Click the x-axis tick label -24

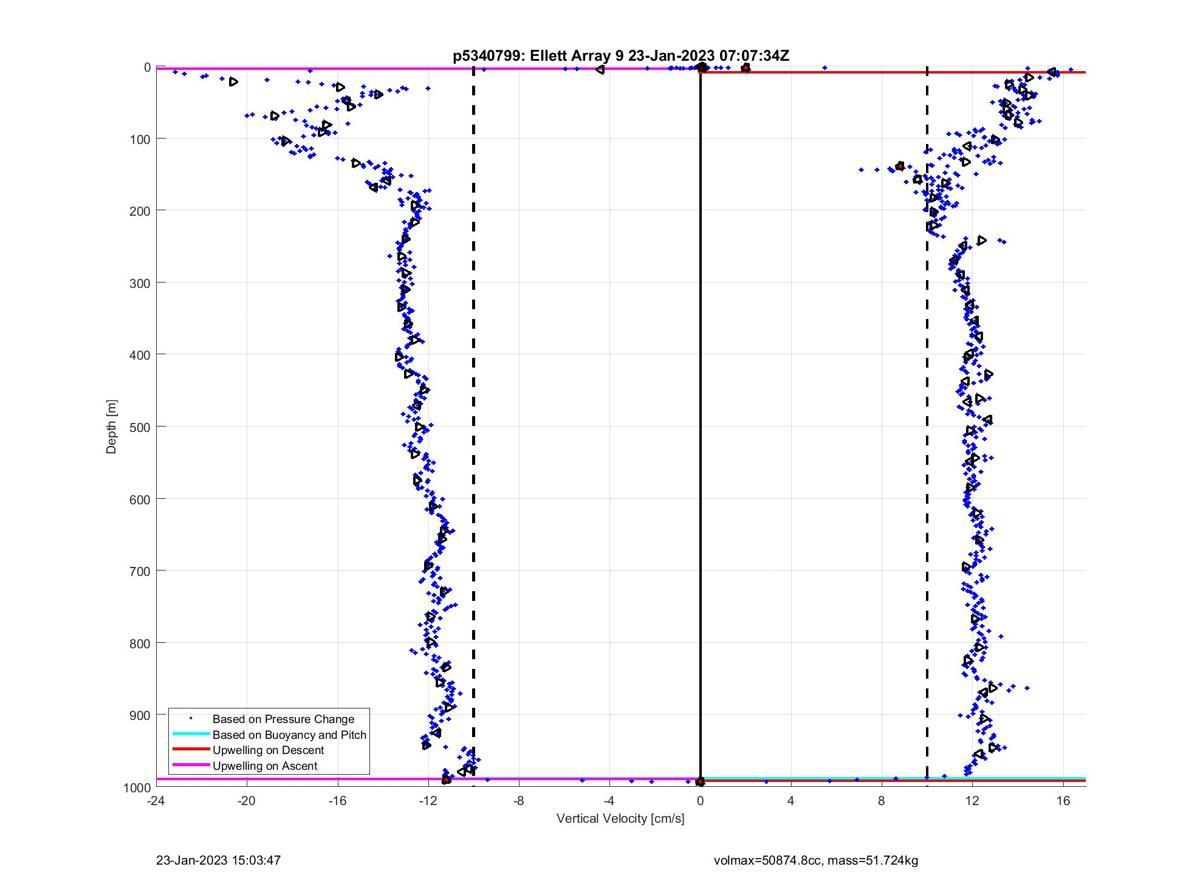(x=155, y=801)
